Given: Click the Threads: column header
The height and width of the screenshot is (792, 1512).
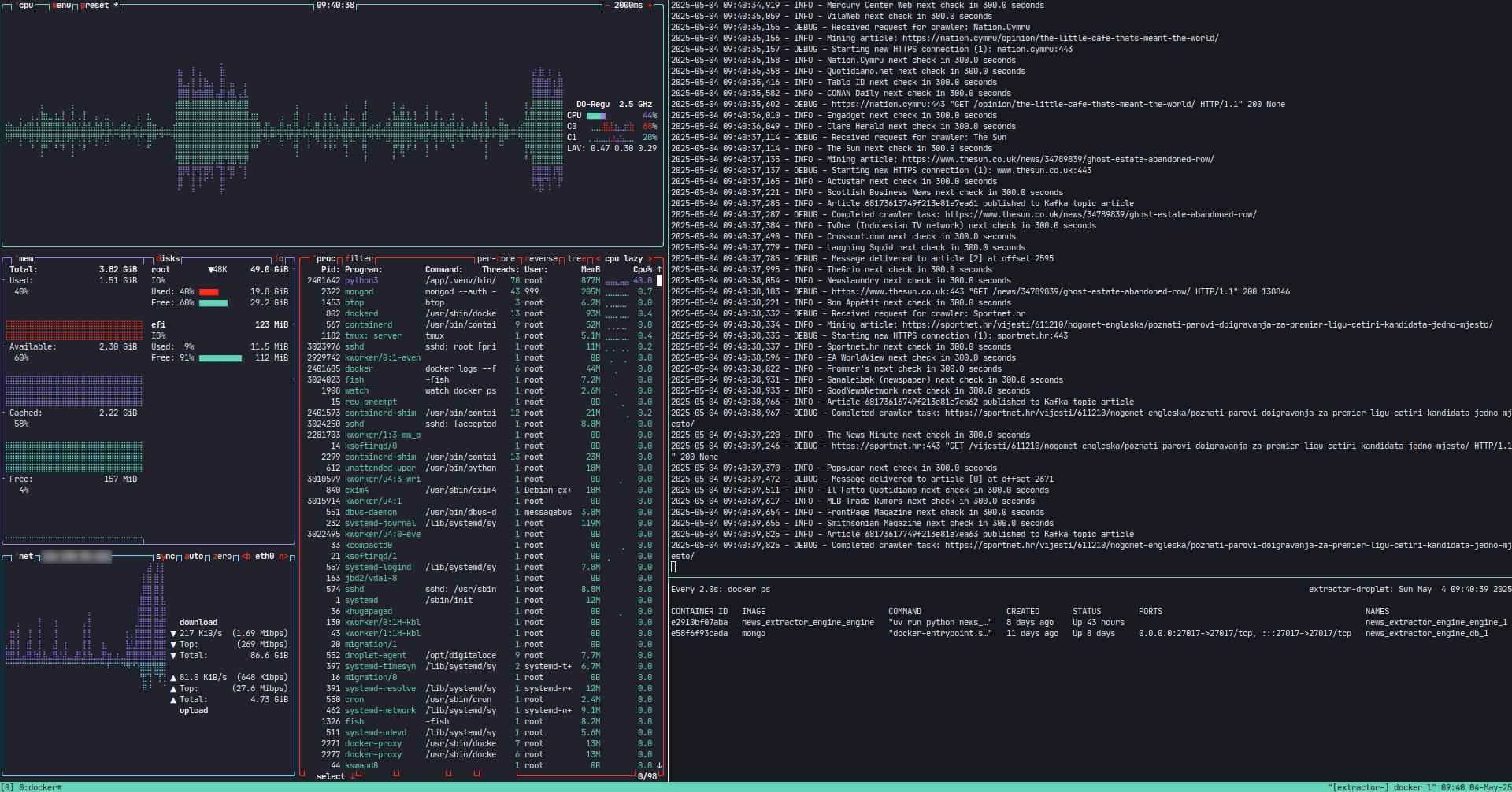Looking at the screenshot, I should pyautogui.click(x=501, y=270).
